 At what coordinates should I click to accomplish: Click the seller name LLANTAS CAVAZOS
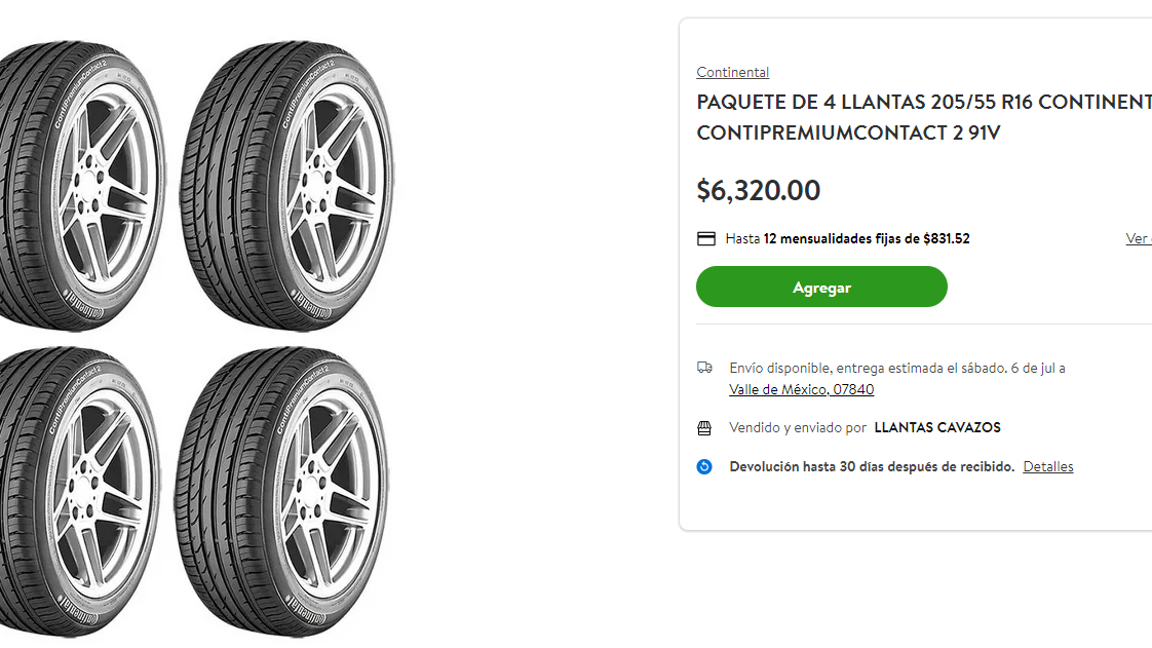point(937,427)
